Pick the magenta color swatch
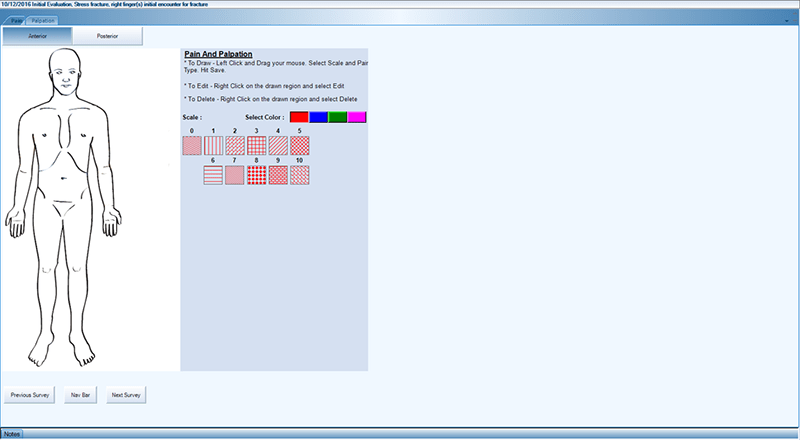Viewport: 800px width, 440px height. [357, 117]
